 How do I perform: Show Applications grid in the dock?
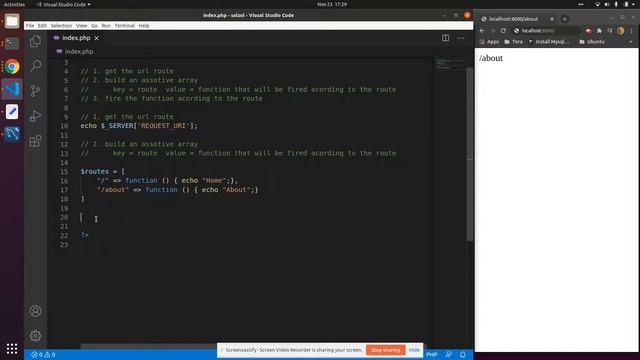click(x=12, y=349)
